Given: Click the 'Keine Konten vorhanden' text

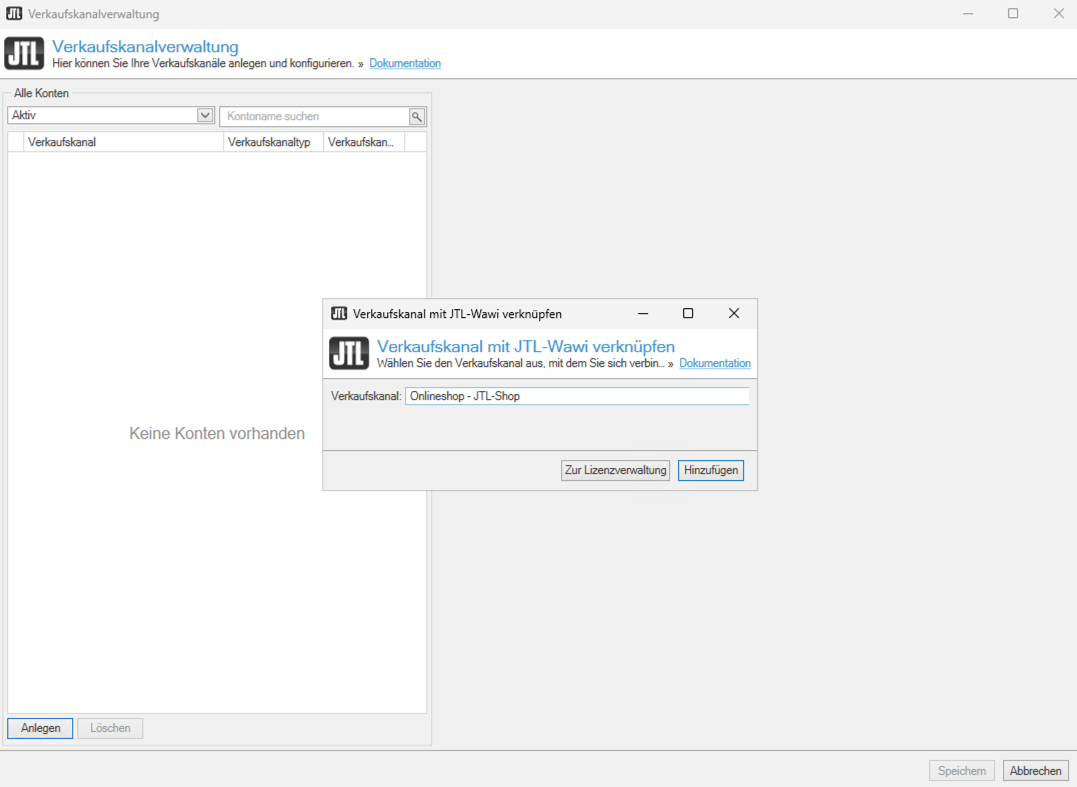Looking at the screenshot, I should coord(217,433).
